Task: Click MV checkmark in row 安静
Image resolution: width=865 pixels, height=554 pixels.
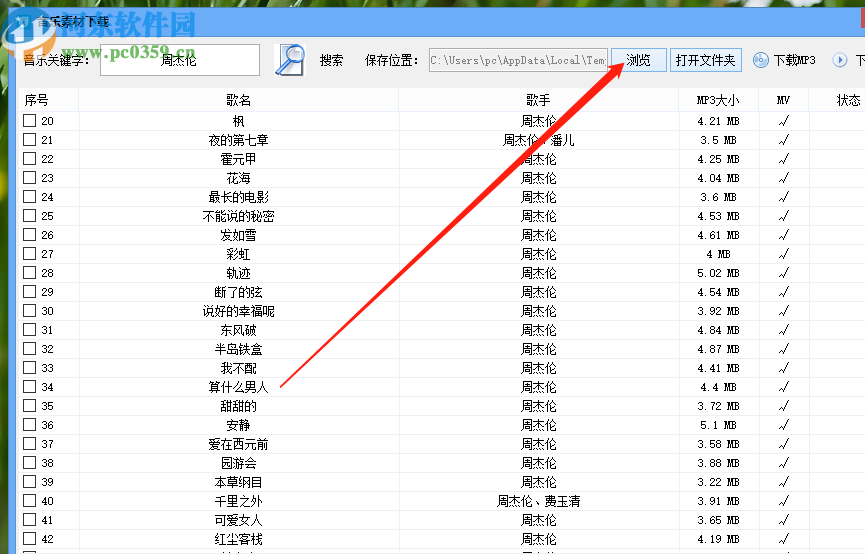Action: point(784,425)
